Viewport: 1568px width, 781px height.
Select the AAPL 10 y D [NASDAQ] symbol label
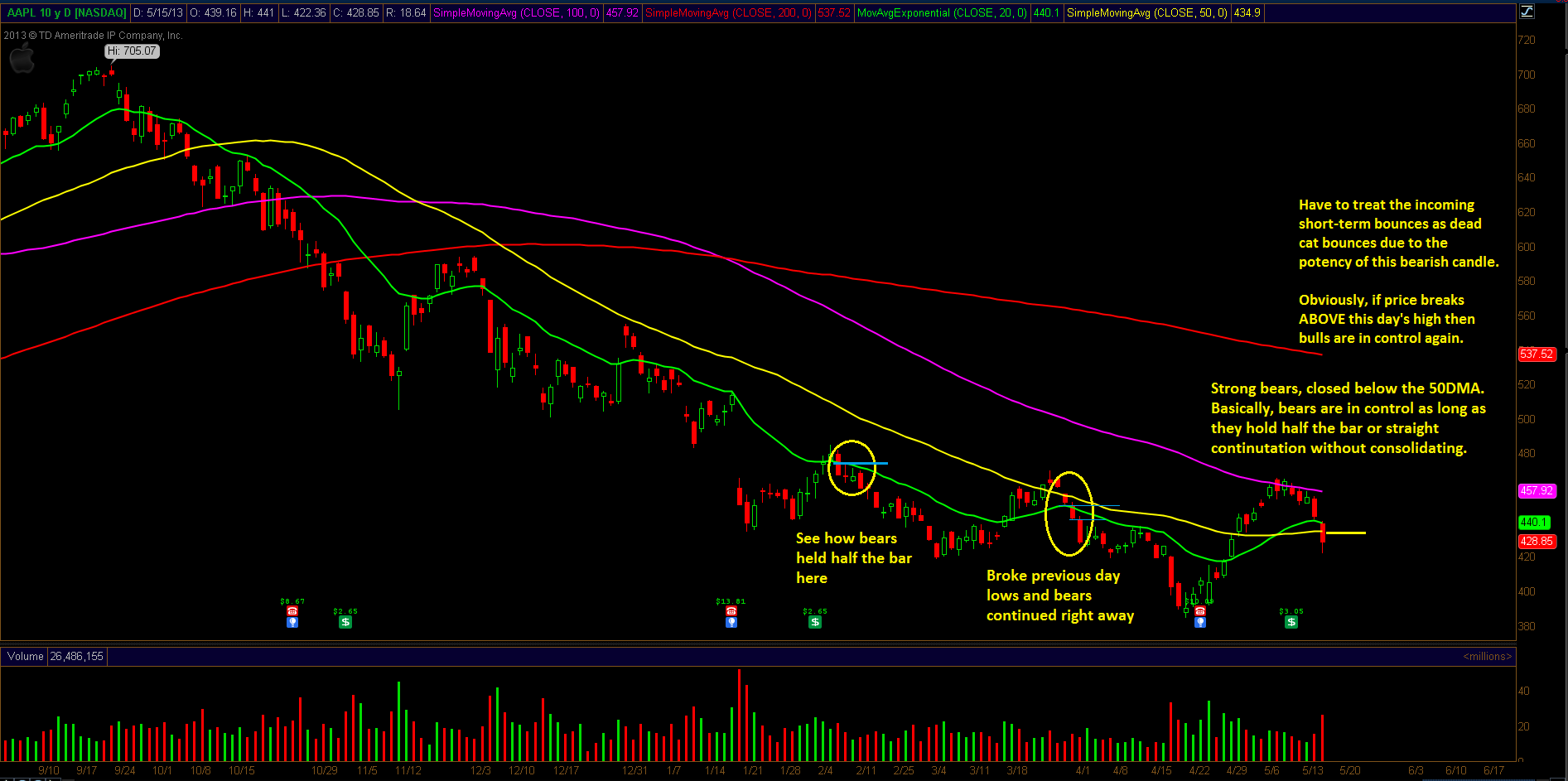click(66, 12)
